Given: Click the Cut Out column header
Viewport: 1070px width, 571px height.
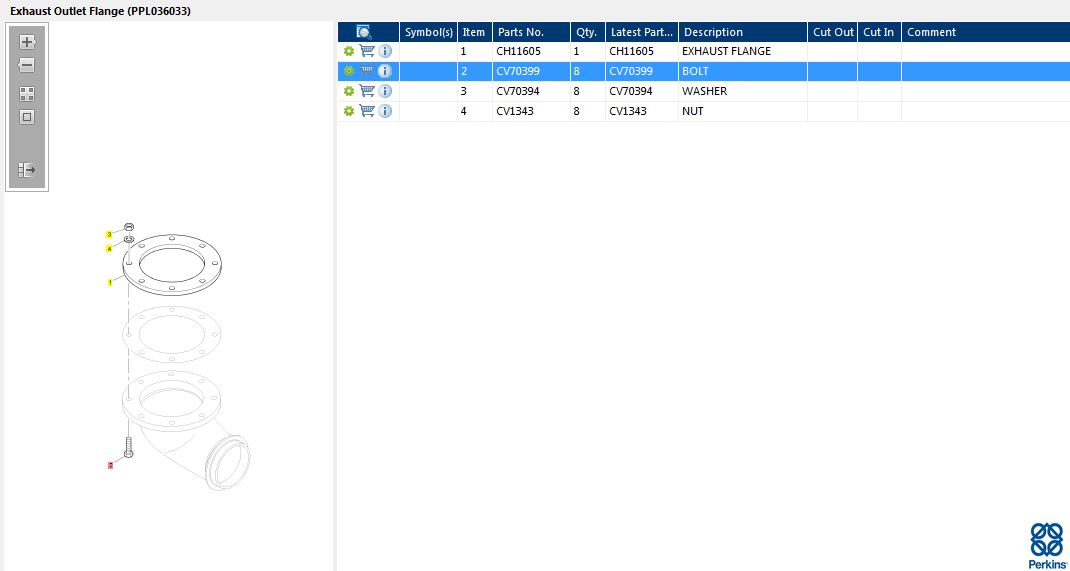Looking at the screenshot, I should (x=833, y=32).
